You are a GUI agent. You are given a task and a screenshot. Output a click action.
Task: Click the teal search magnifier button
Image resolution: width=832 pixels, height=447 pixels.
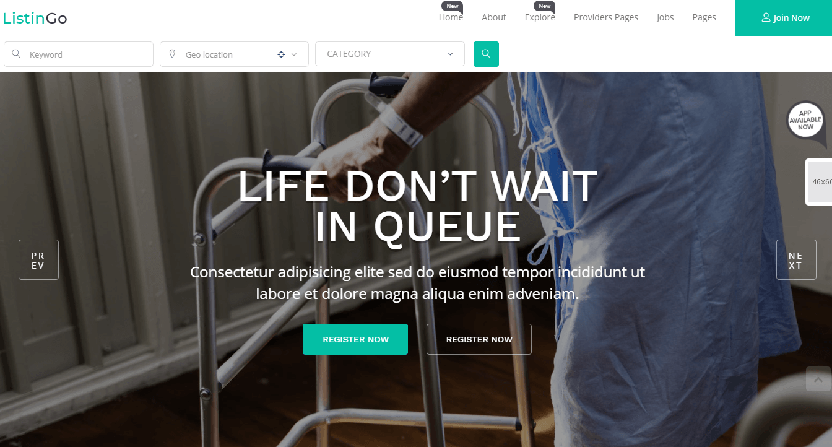pos(486,54)
